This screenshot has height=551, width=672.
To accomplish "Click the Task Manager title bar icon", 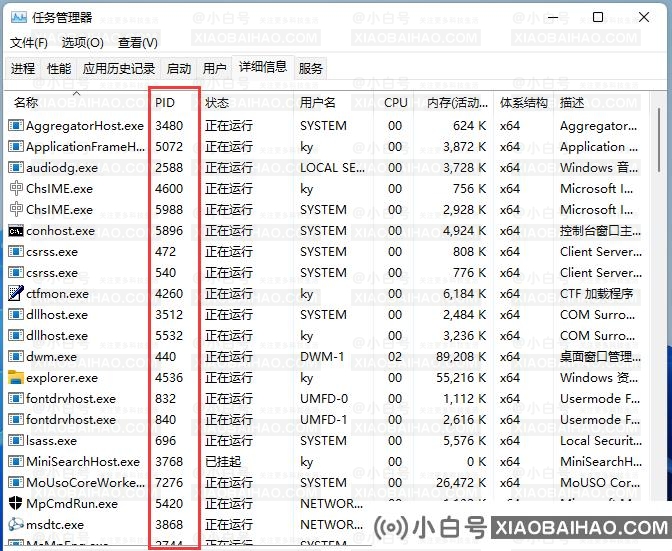I will tap(19, 18).
